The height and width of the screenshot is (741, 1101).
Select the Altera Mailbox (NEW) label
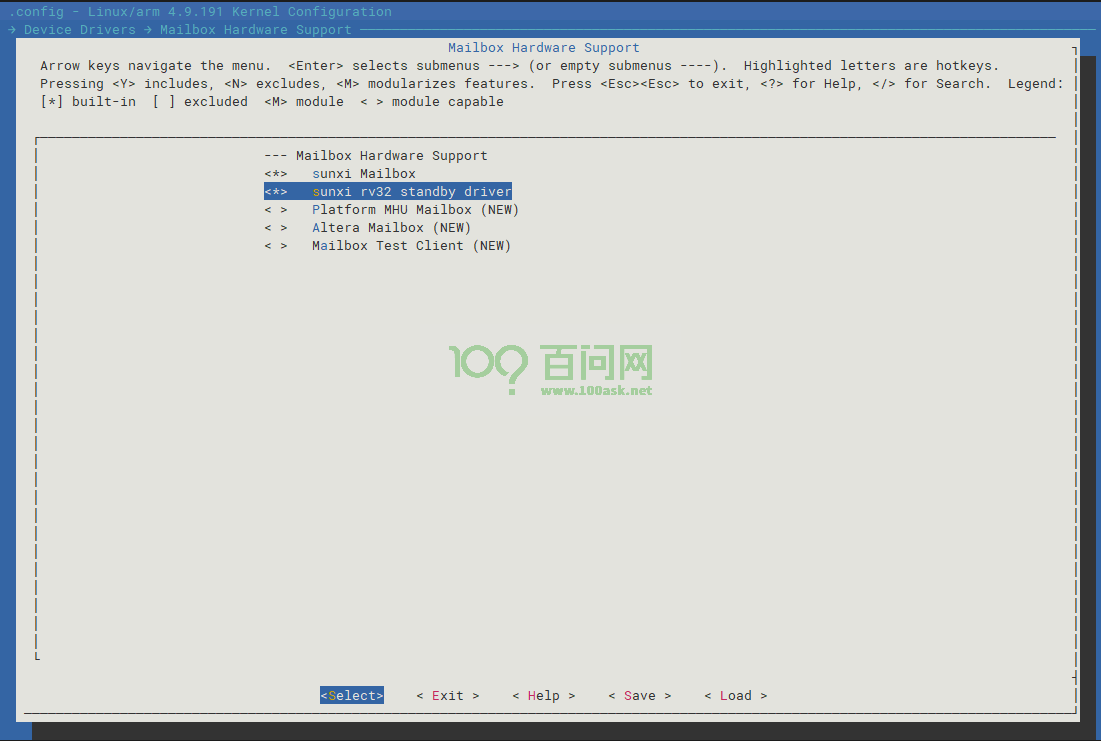tap(391, 228)
